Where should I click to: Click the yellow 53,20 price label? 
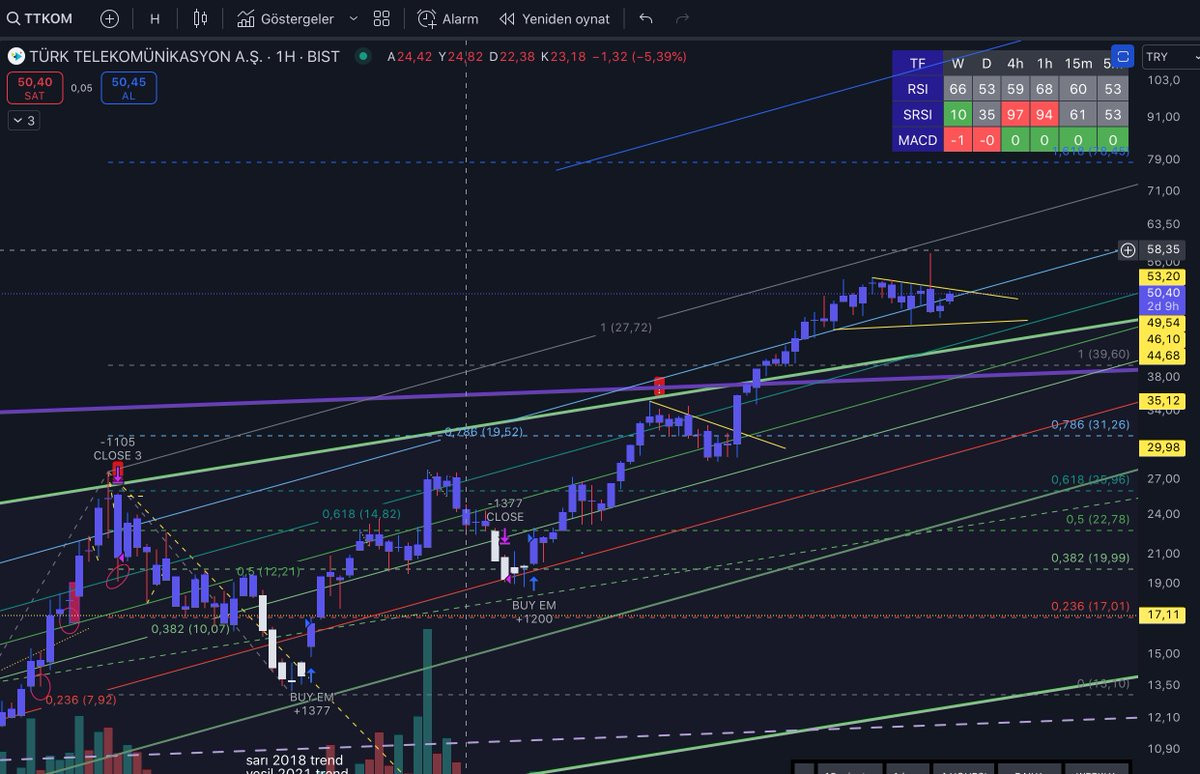point(1164,276)
